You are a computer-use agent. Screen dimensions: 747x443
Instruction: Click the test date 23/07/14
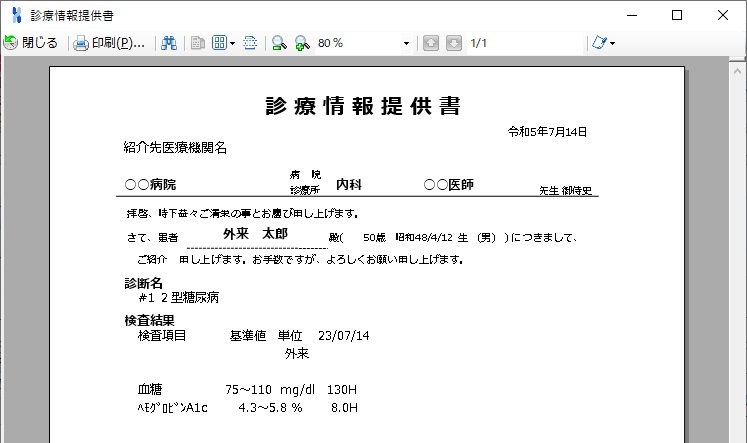pos(343,336)
